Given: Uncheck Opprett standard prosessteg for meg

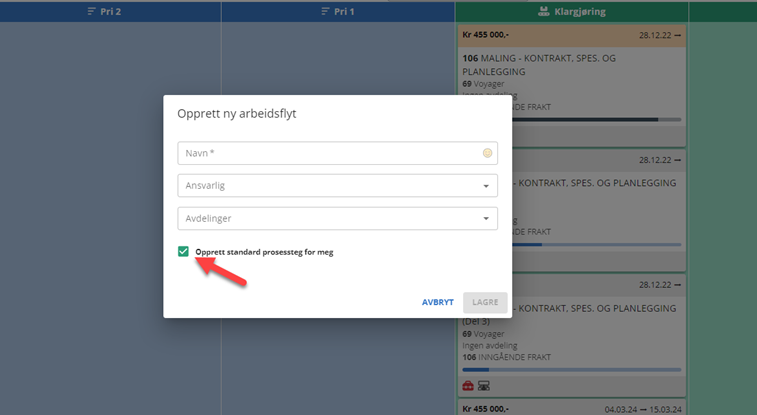Looking at the screenshot, I should pyautogui.click(x=183, y=251).
